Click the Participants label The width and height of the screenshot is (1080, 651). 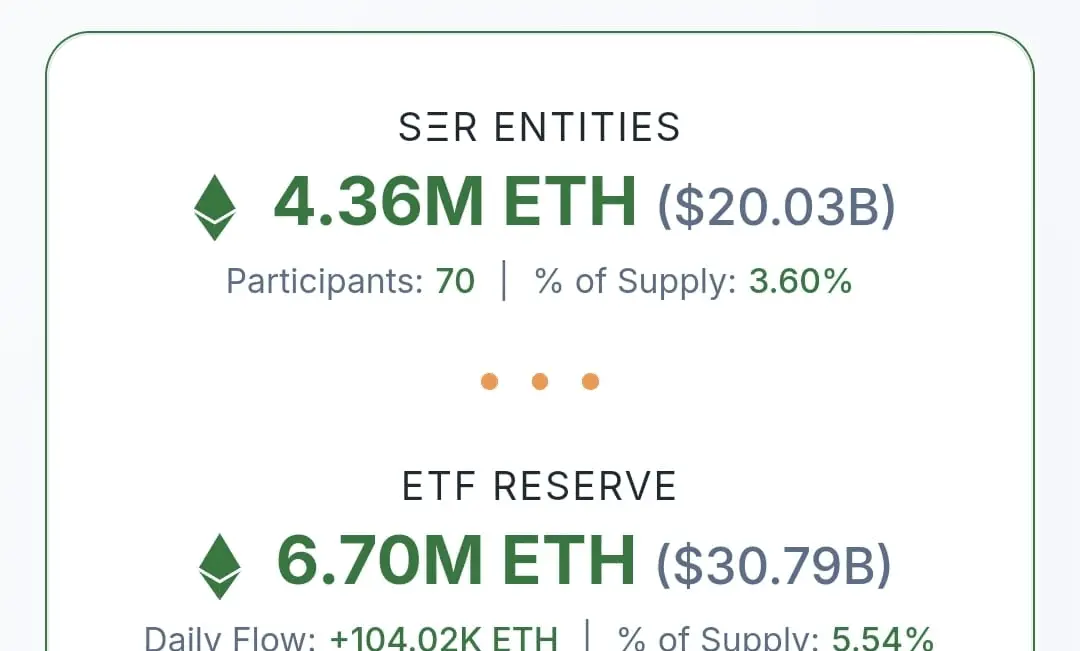(x=325, y=282)
